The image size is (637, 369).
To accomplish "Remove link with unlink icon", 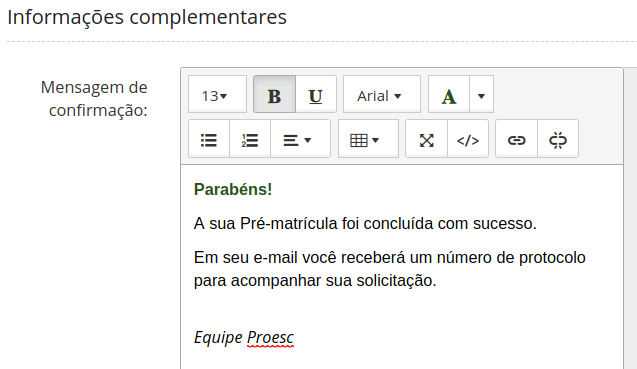I will pyautogui.click(x=558, y=139).
